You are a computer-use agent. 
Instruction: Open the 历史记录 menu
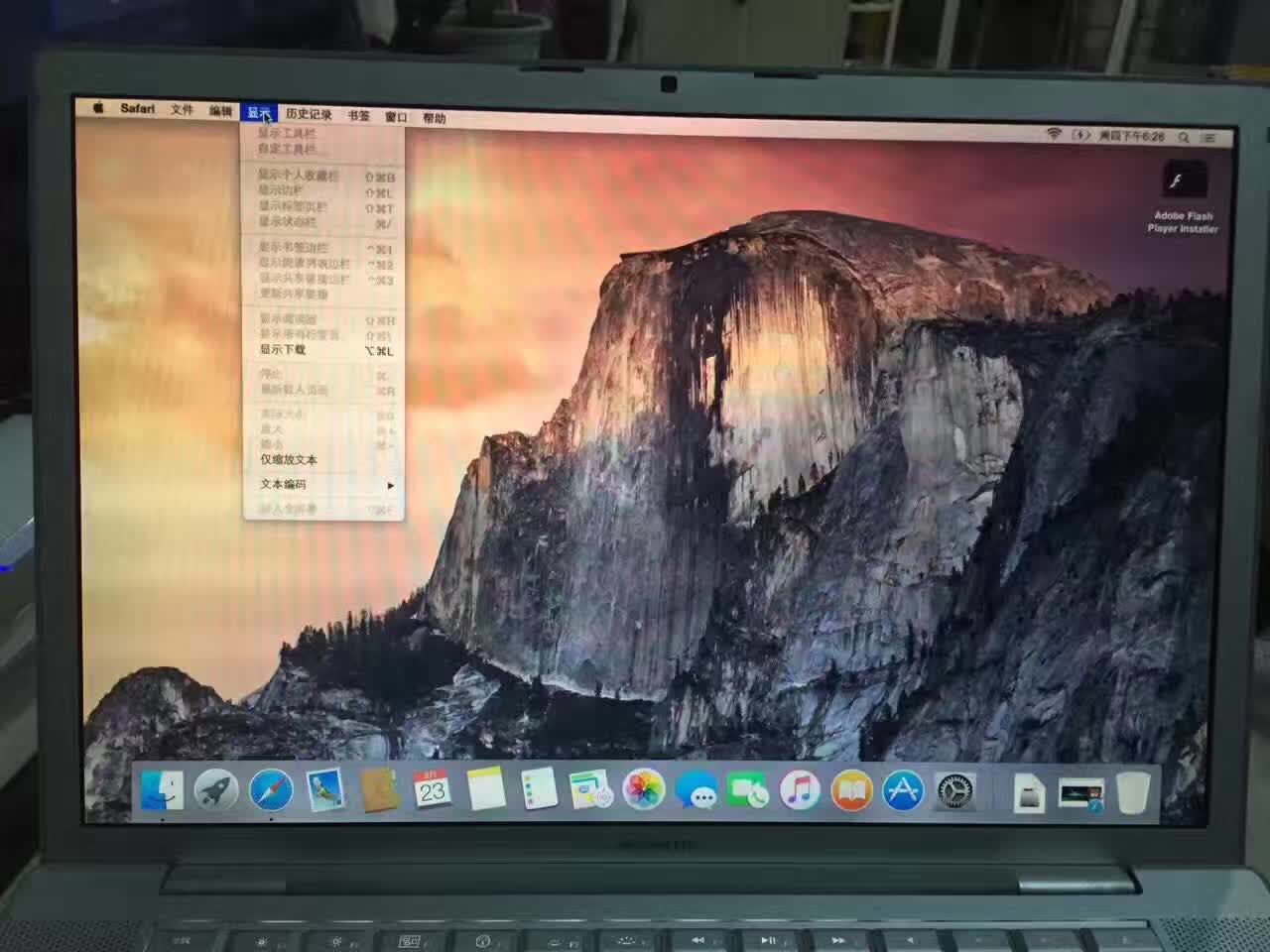pyautogui.click(x=309, y=114)
